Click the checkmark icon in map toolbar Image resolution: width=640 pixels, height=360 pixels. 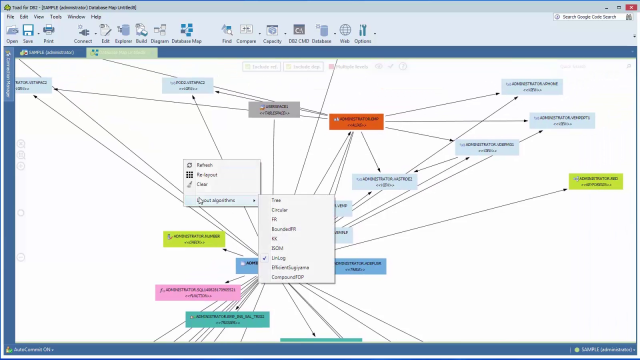point(391,66)
